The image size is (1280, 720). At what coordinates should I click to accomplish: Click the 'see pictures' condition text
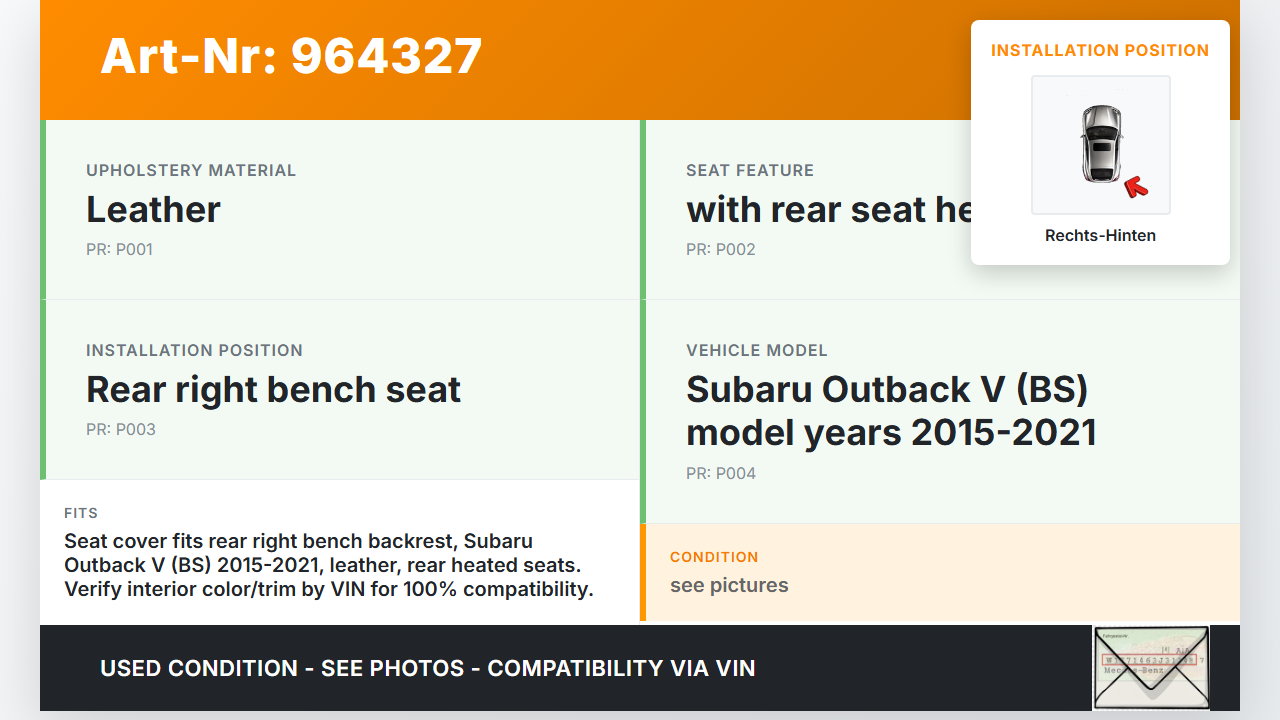click(729, 586)
